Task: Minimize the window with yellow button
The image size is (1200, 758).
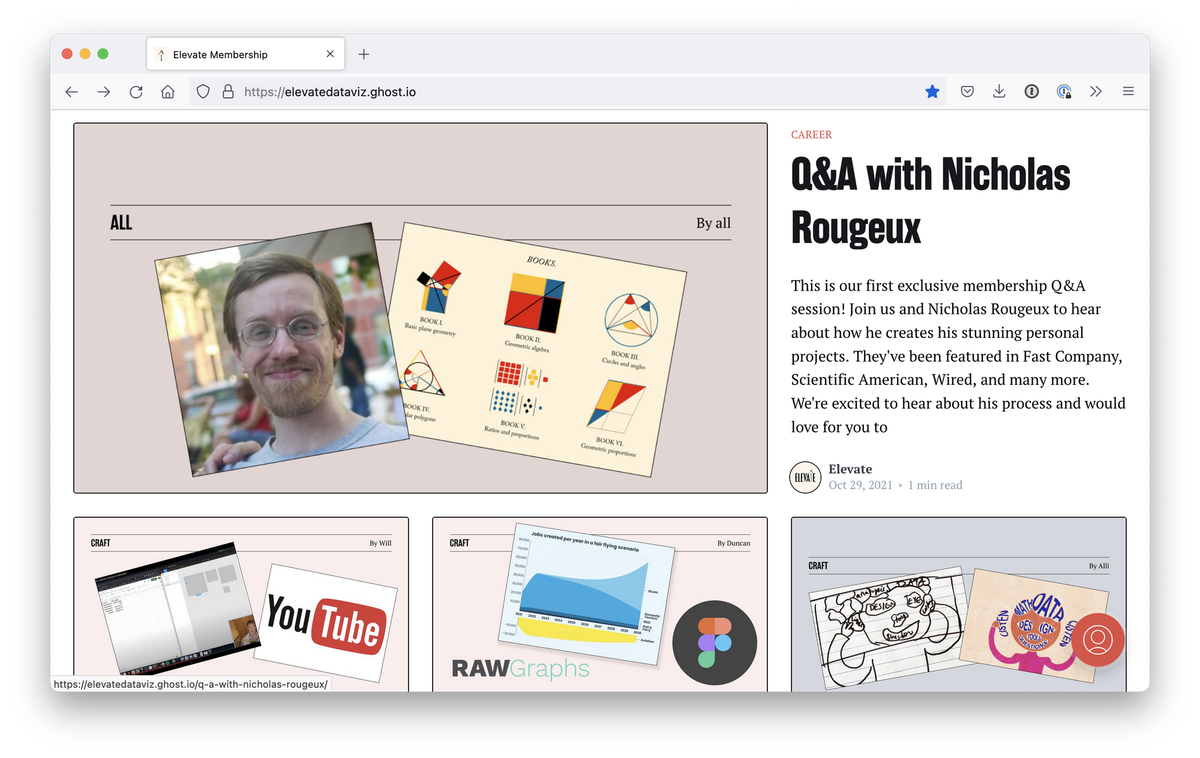Action: [85, 54]
